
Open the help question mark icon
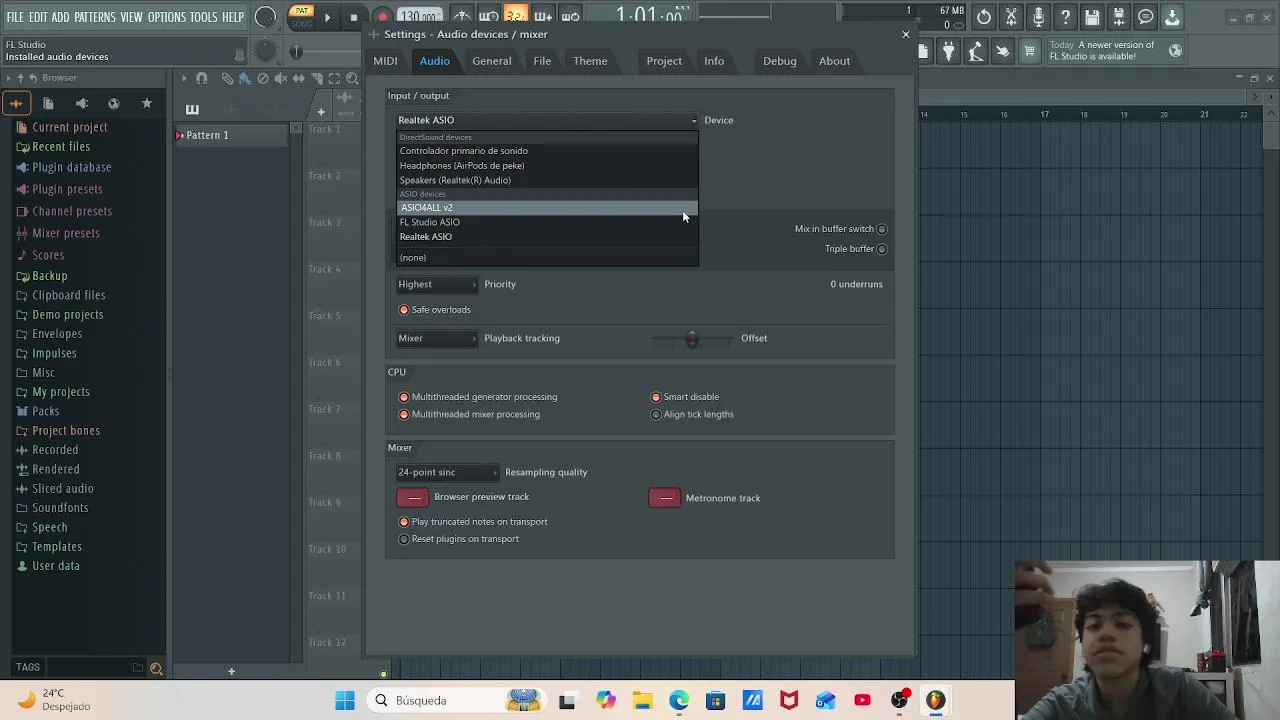tap(1065, 17)
